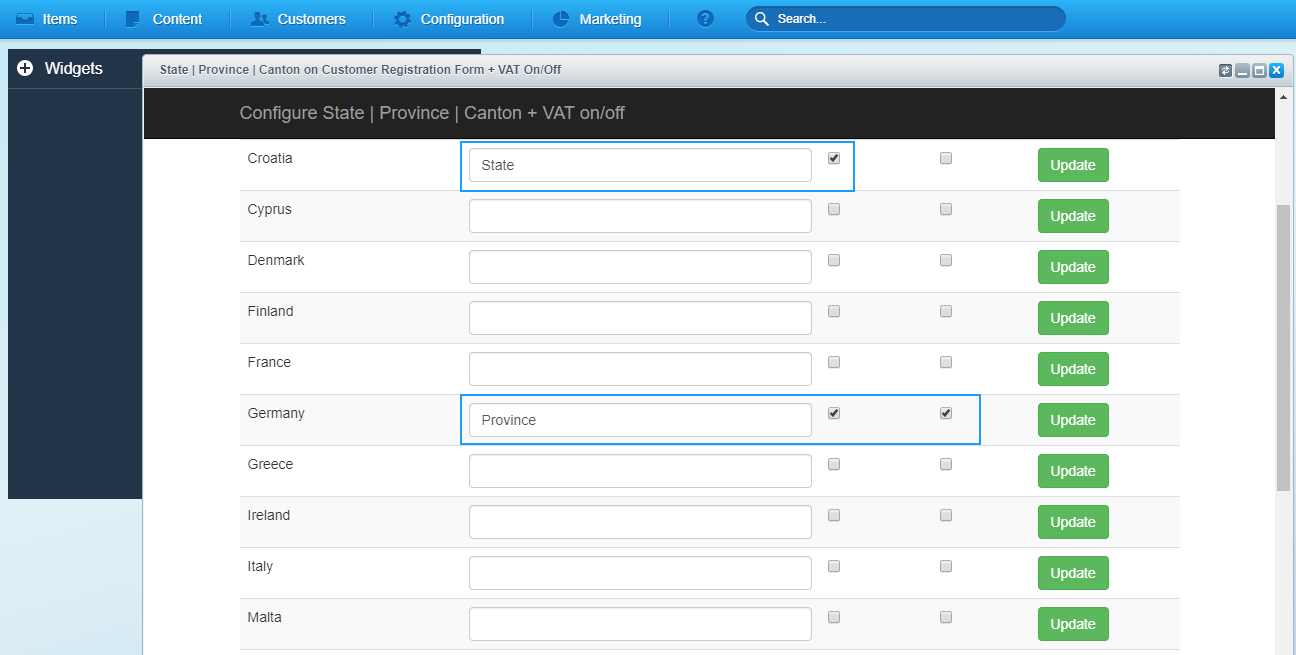Click the scrollbar up arrow
This screenshot has height=655, width=1296.
[x=1284, y=97]
